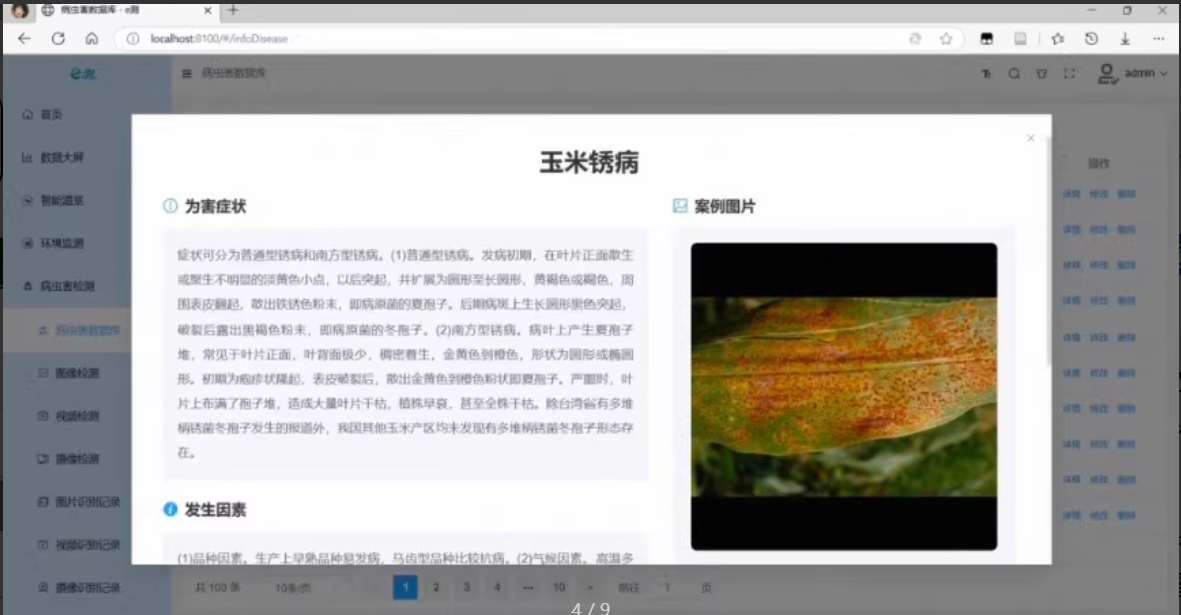The width and height of the screenshot is (1181, 615).
Task: Open the admin user dropdown
Action: click(x=1146, y=73)
